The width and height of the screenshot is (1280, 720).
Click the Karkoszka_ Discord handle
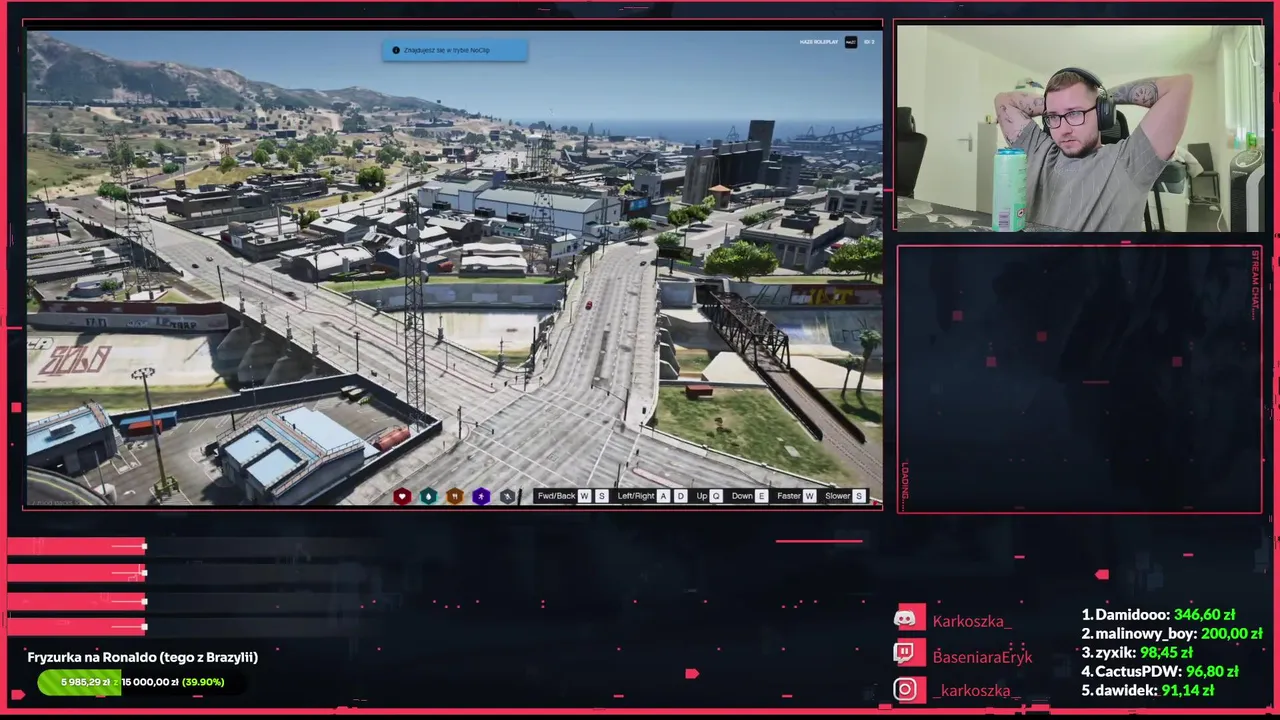pos(972,621)
